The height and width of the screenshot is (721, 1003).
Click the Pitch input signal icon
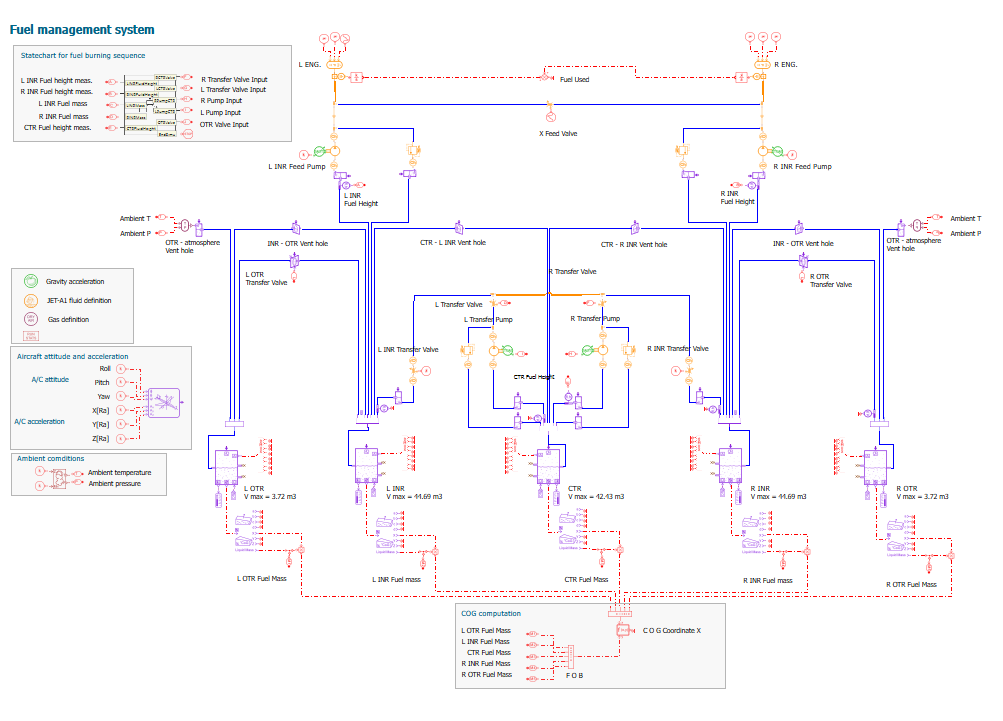pos(120,383)
